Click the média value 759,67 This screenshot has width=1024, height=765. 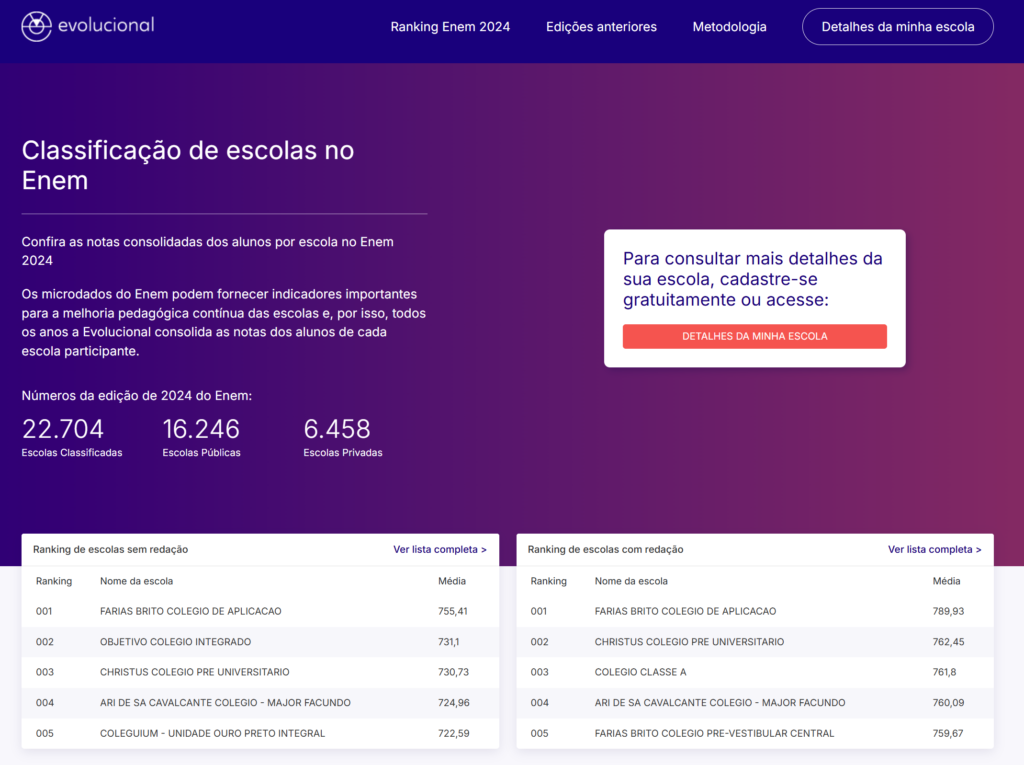click(x=948, y=734)
